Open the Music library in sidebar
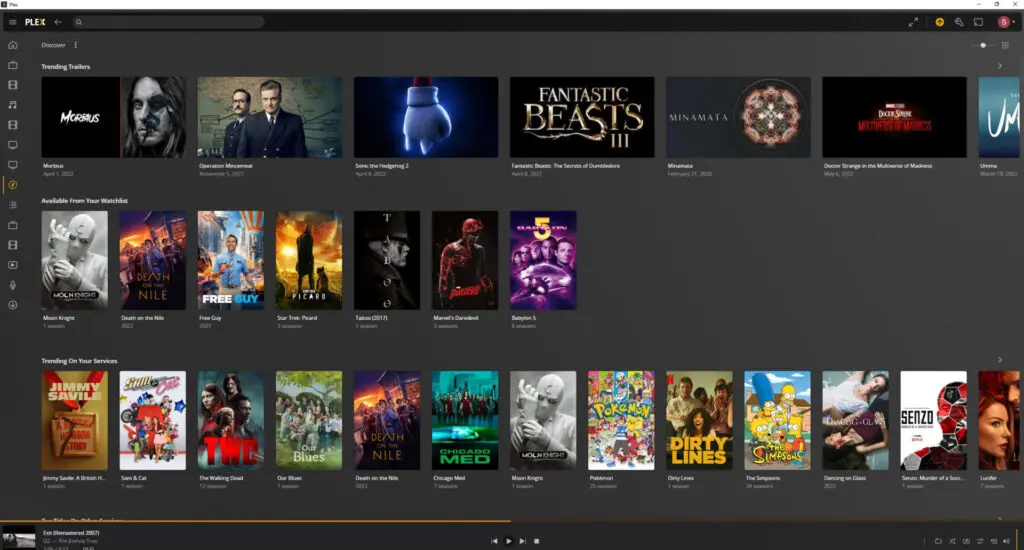Image resolution: width=1024 pixels, height=550 pixels. [x=12, y=105]
